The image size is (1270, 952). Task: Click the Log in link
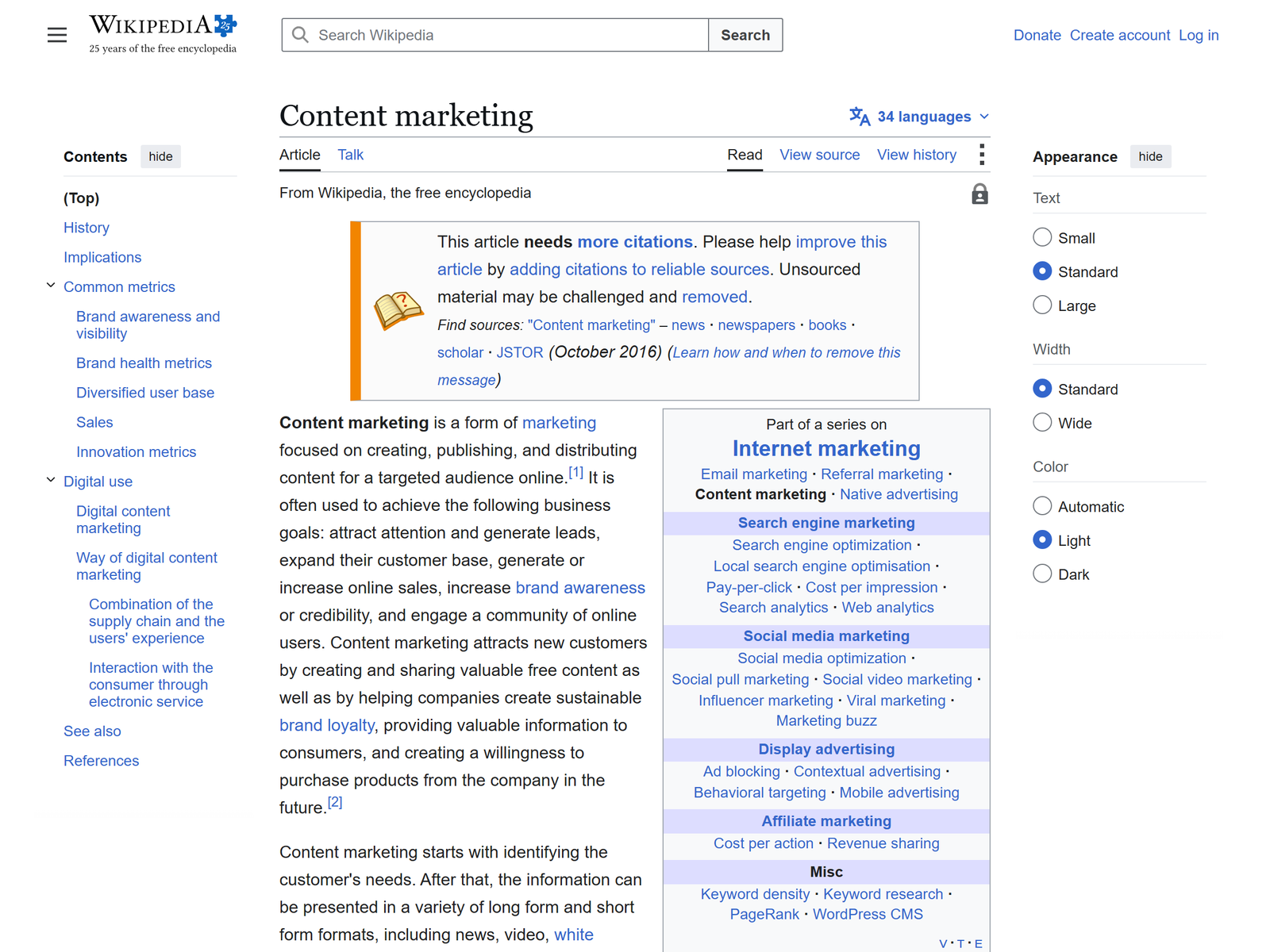(x=1198, y=35)
